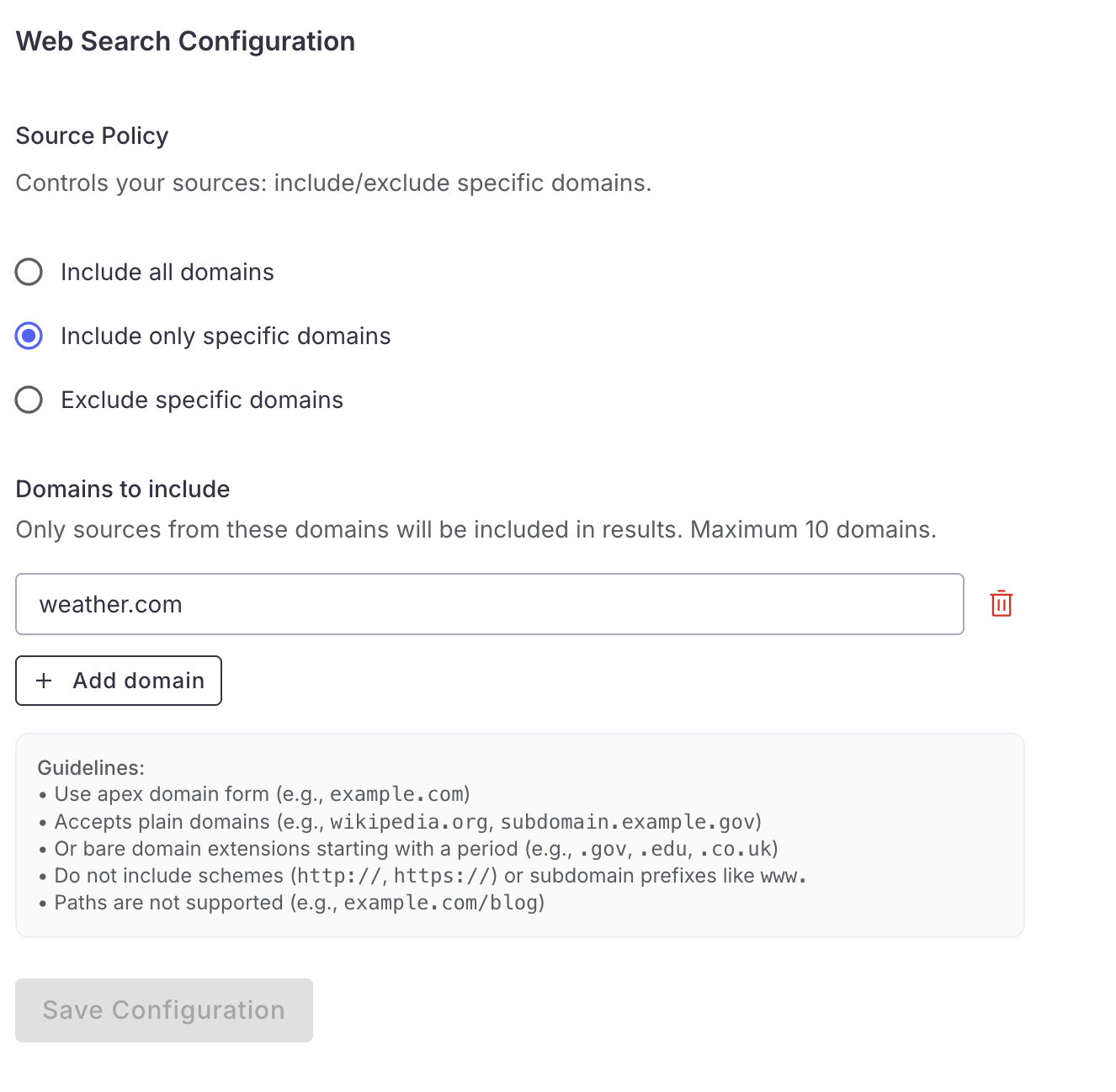Click the "Controls your sources" description text
This screenshot has width=1116, height=1092.
point(333,183)
